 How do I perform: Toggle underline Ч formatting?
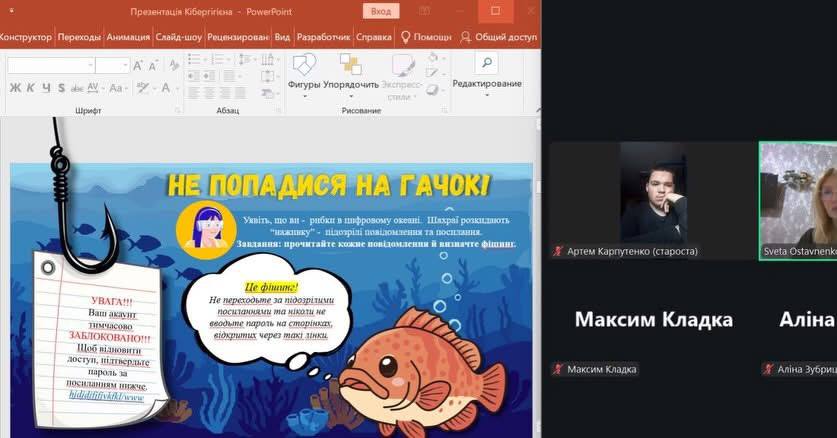coord(46,88)
